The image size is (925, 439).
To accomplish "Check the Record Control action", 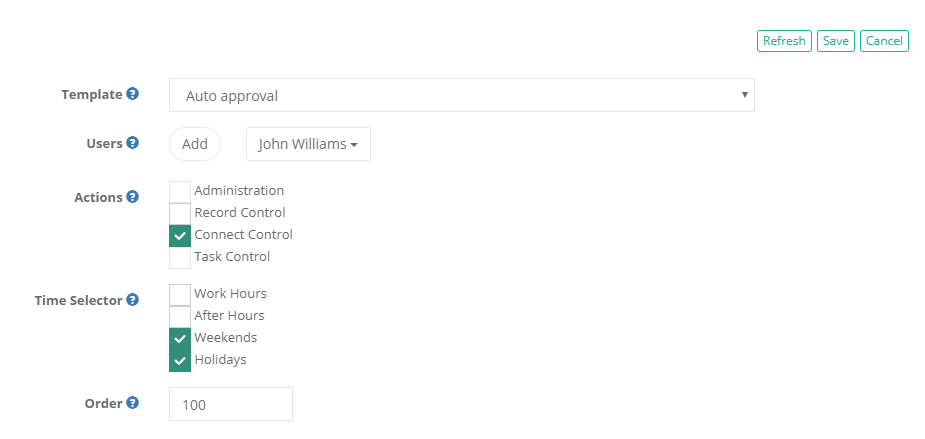I will (180, 213).
